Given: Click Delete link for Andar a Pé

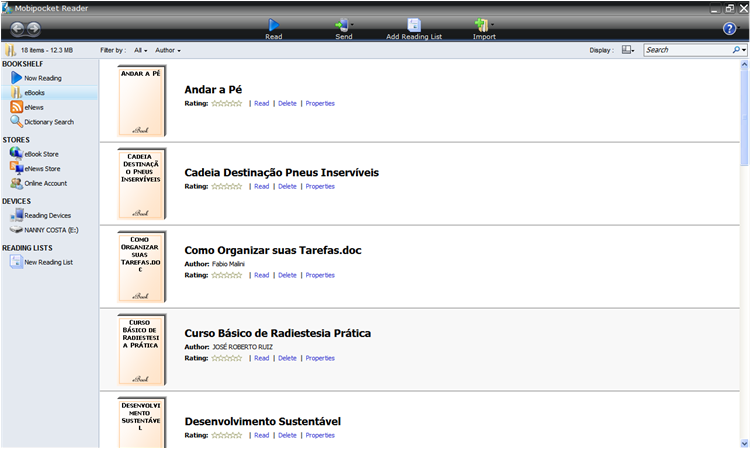Looking at the screenshot, I should [287, 104].
